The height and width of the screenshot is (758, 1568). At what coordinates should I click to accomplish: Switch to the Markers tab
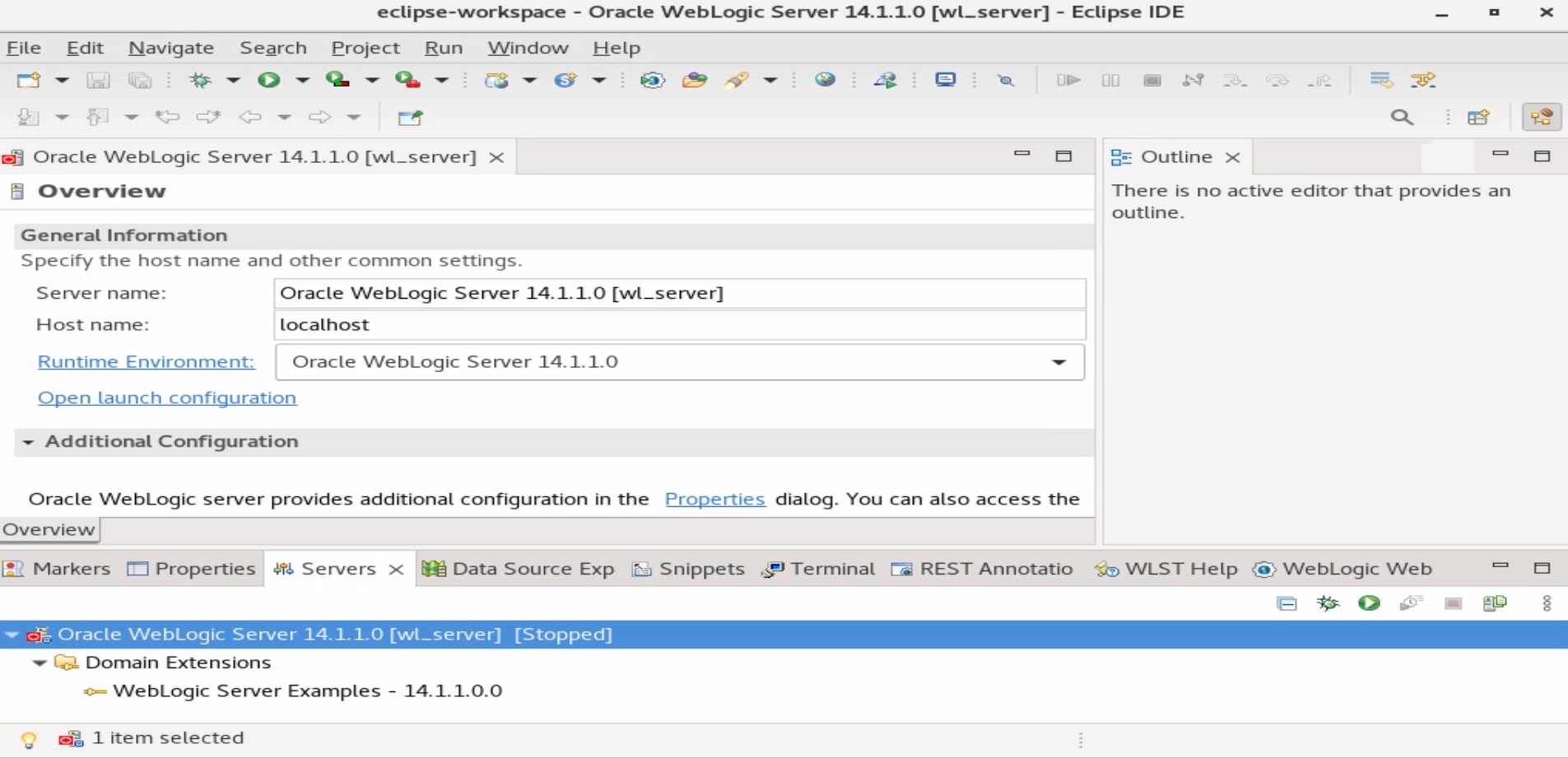pyautogui.click(x=58, y=569)
